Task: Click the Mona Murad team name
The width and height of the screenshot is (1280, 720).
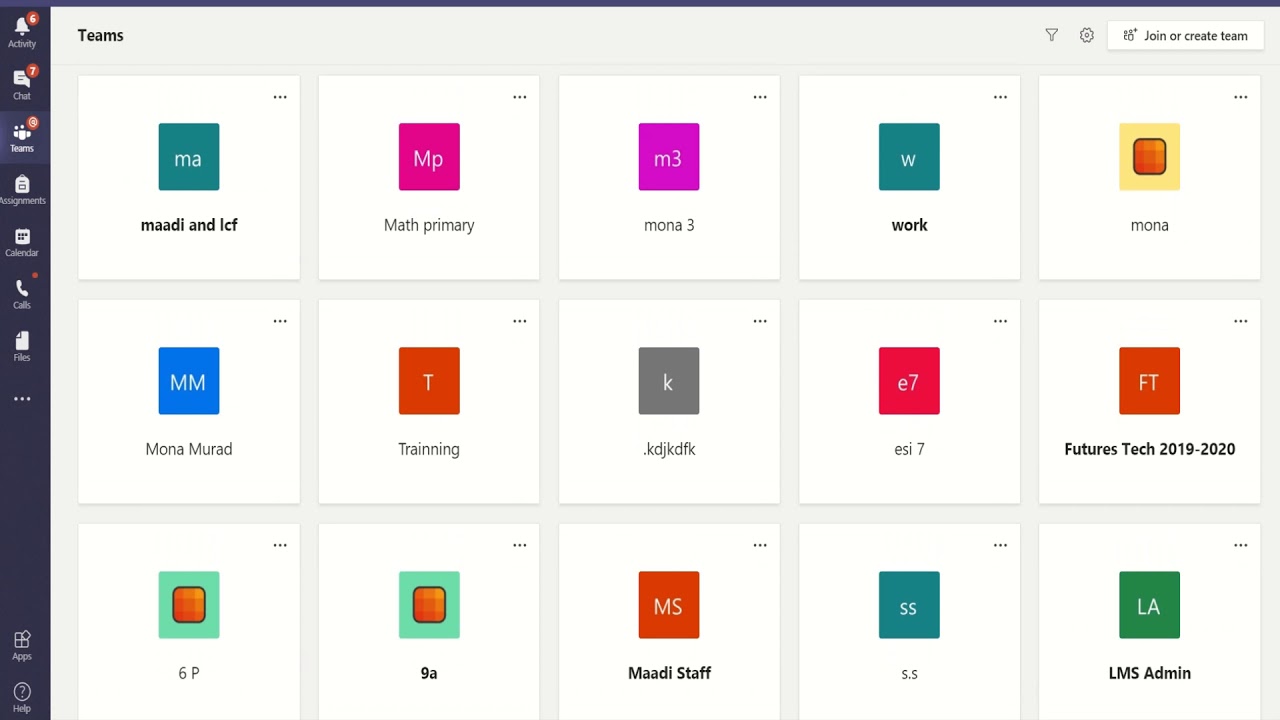Action: point(189,449)
